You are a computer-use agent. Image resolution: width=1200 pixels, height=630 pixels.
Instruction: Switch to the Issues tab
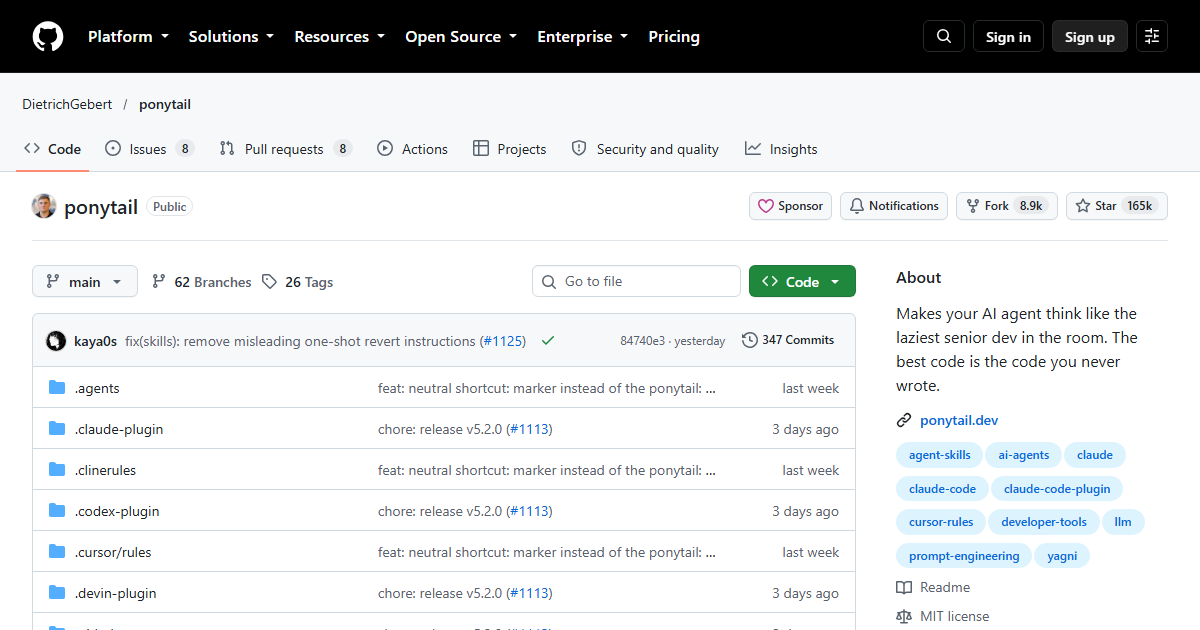pyautogui.click(x=149, y=149)
